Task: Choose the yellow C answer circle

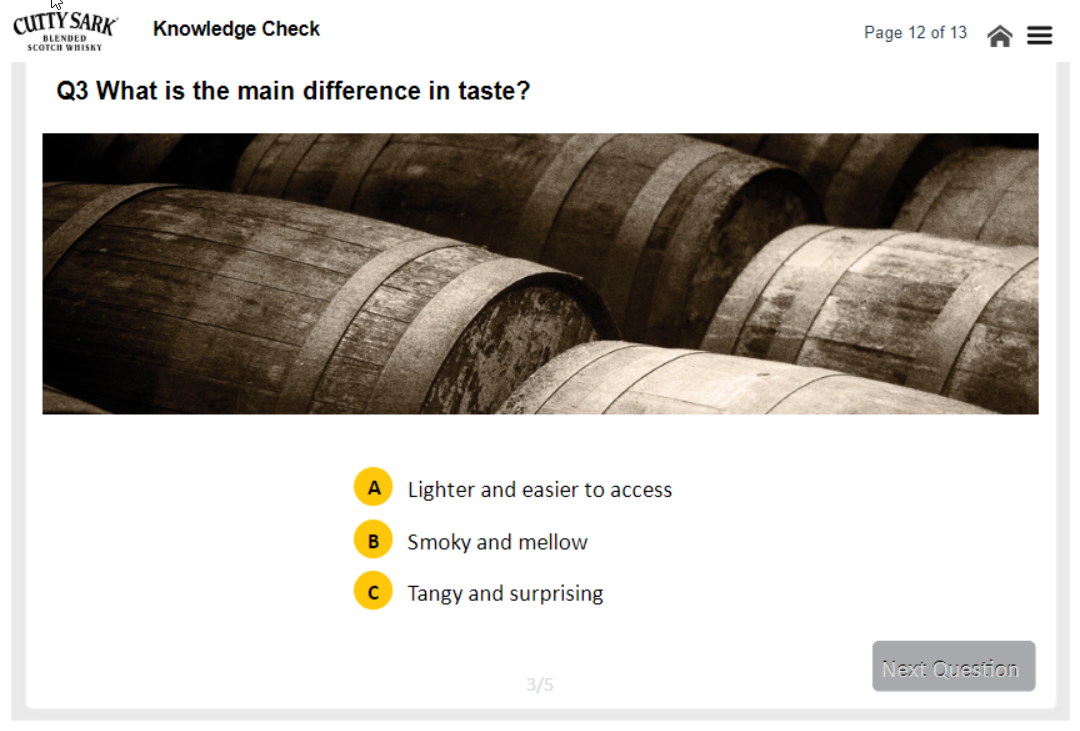Action: 373,592
